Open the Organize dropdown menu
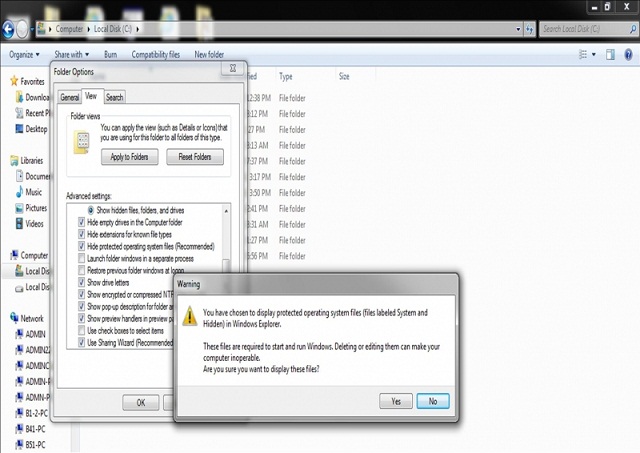The image size is (640, 453). 26,54
